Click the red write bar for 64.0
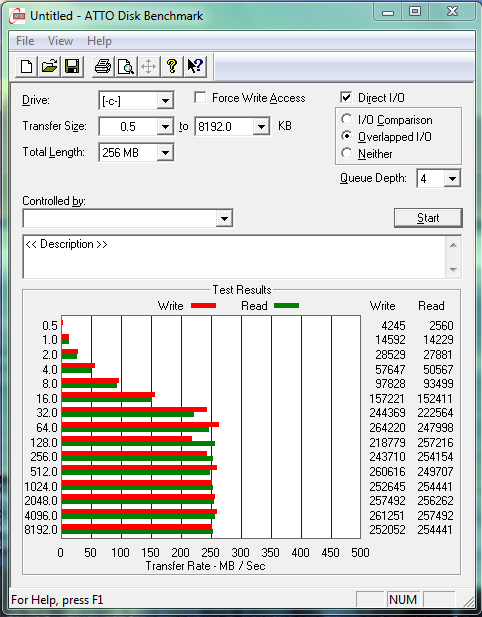 140,425
